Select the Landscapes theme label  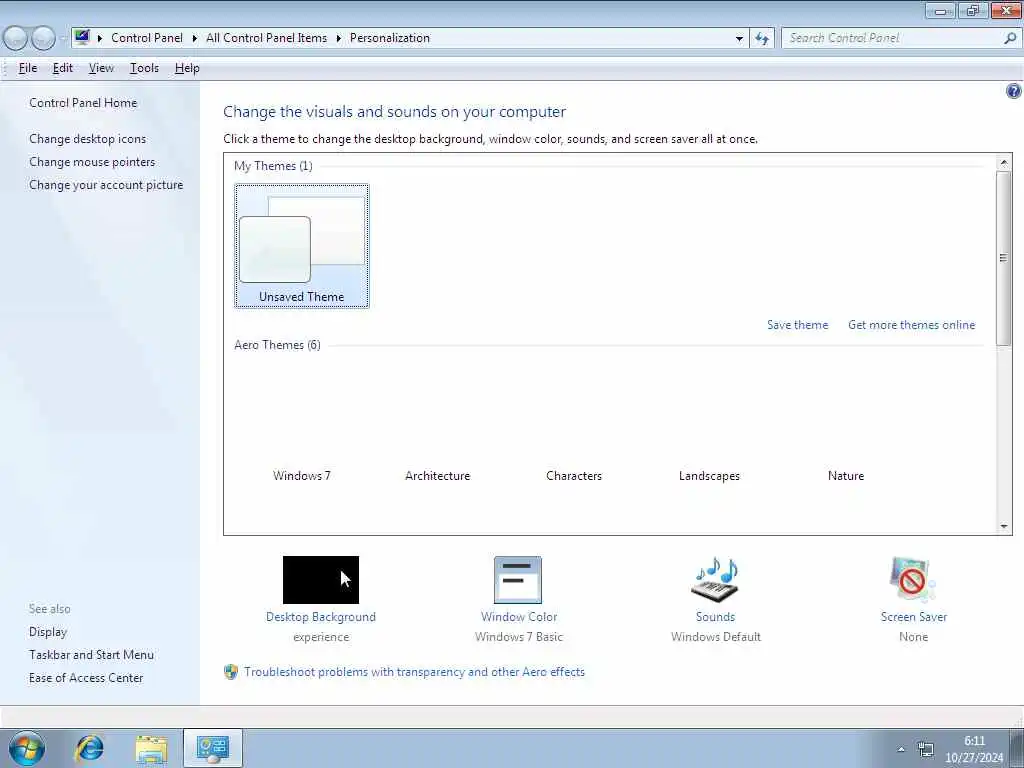click(709, 476)
